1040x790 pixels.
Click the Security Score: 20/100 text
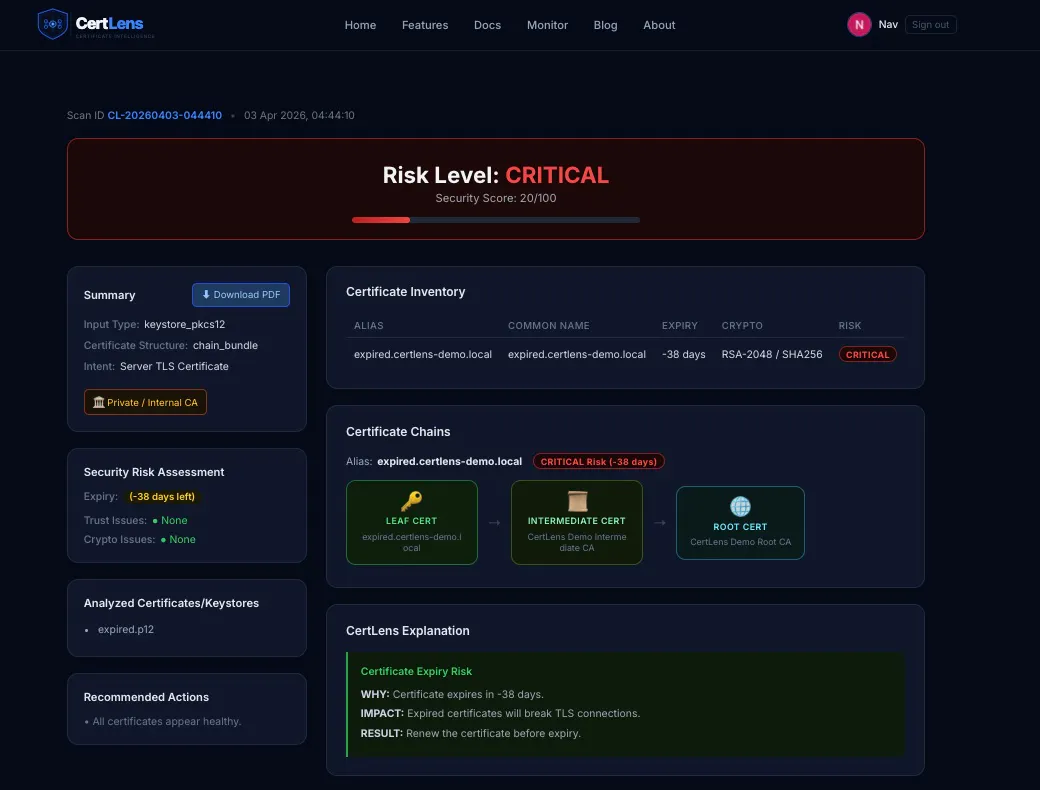coord(495,198)
